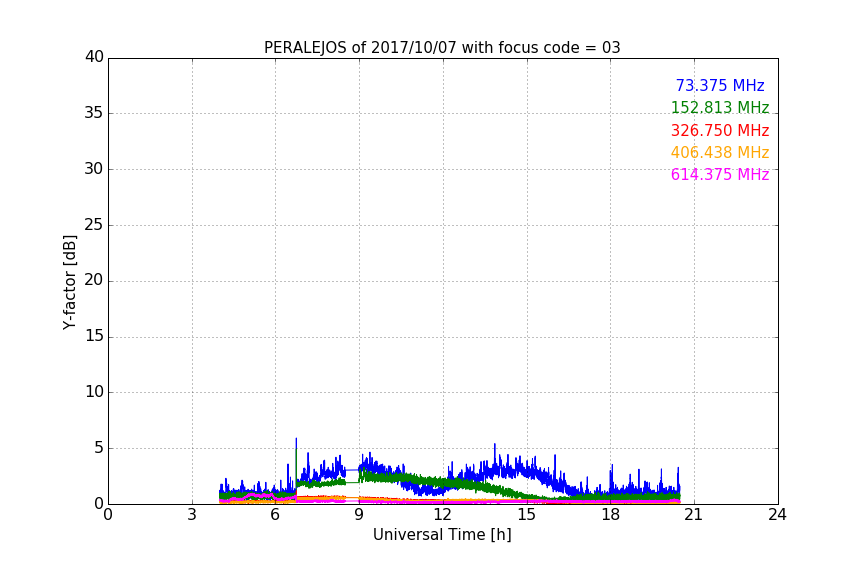The width and height of the screenshot is (864, 576).
Task: Click the x-axis tick value 18
Action: click(611, 515)
